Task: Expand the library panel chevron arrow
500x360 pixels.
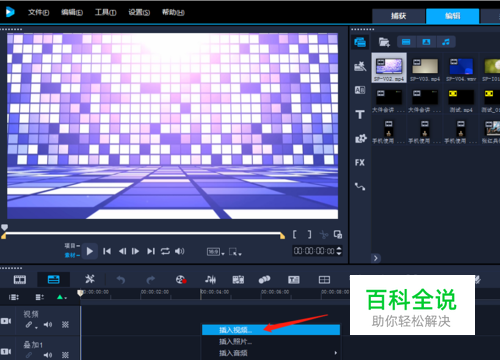Action: 376,258
